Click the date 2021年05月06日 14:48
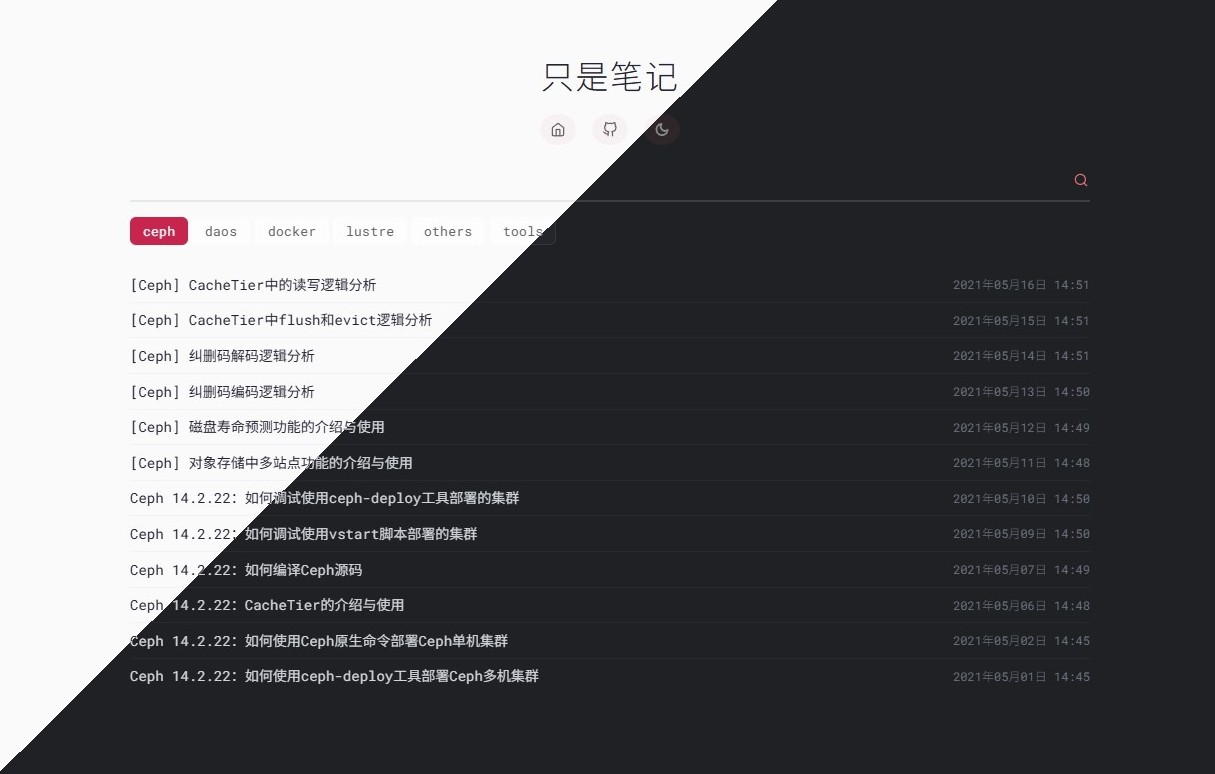 click(1021, 606)
